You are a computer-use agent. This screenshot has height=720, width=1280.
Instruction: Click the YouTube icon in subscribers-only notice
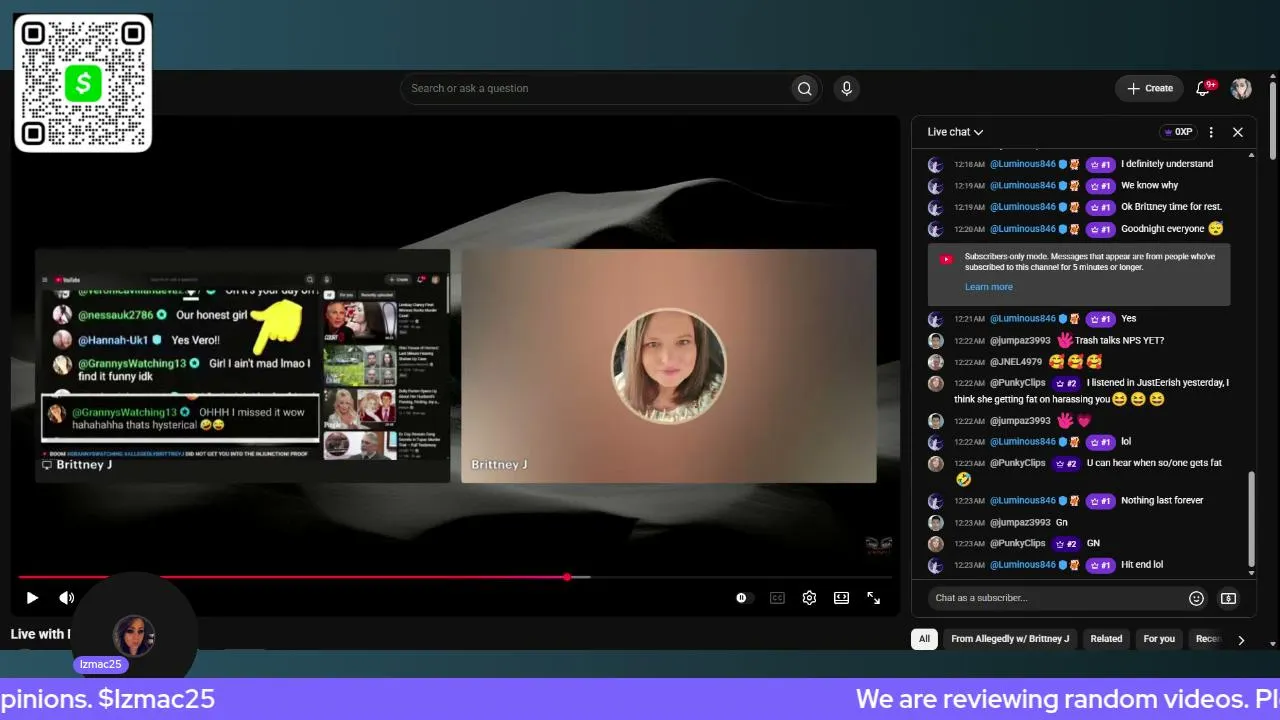[946, 259]
